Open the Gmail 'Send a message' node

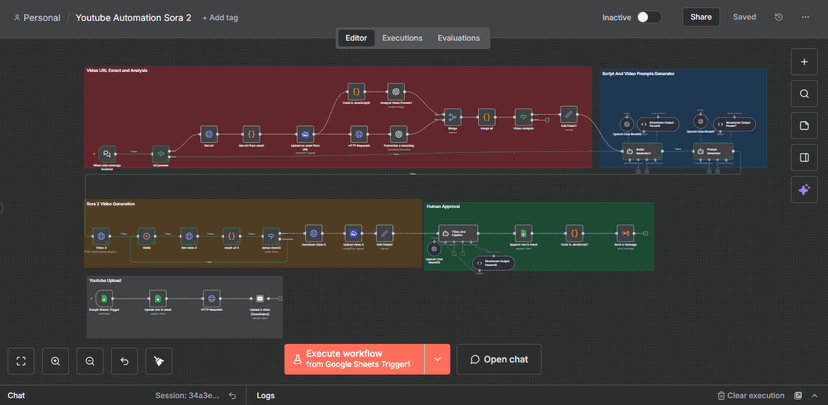point(625,233)
